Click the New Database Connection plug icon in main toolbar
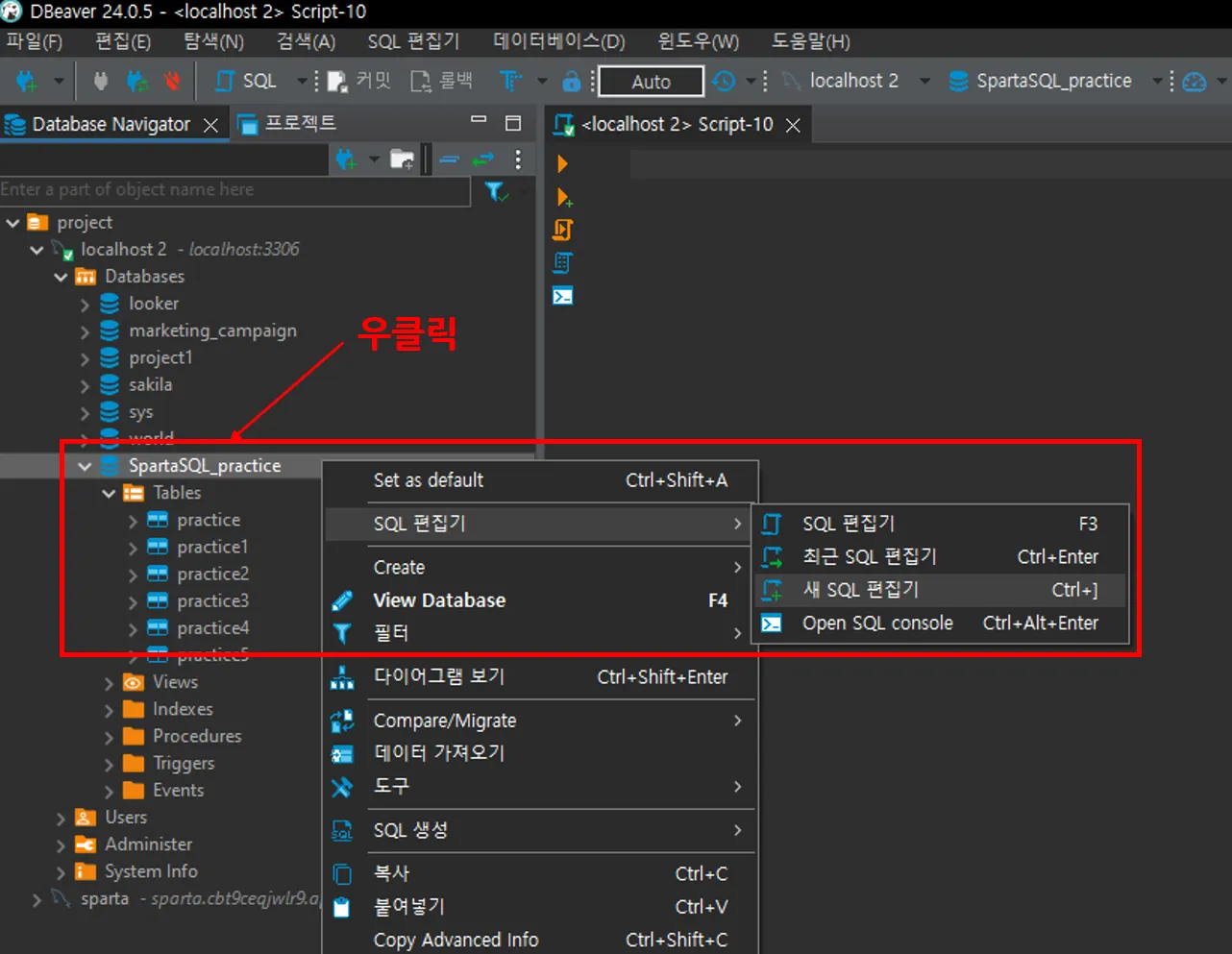1232x954 pixels. [x=26, y=82]
